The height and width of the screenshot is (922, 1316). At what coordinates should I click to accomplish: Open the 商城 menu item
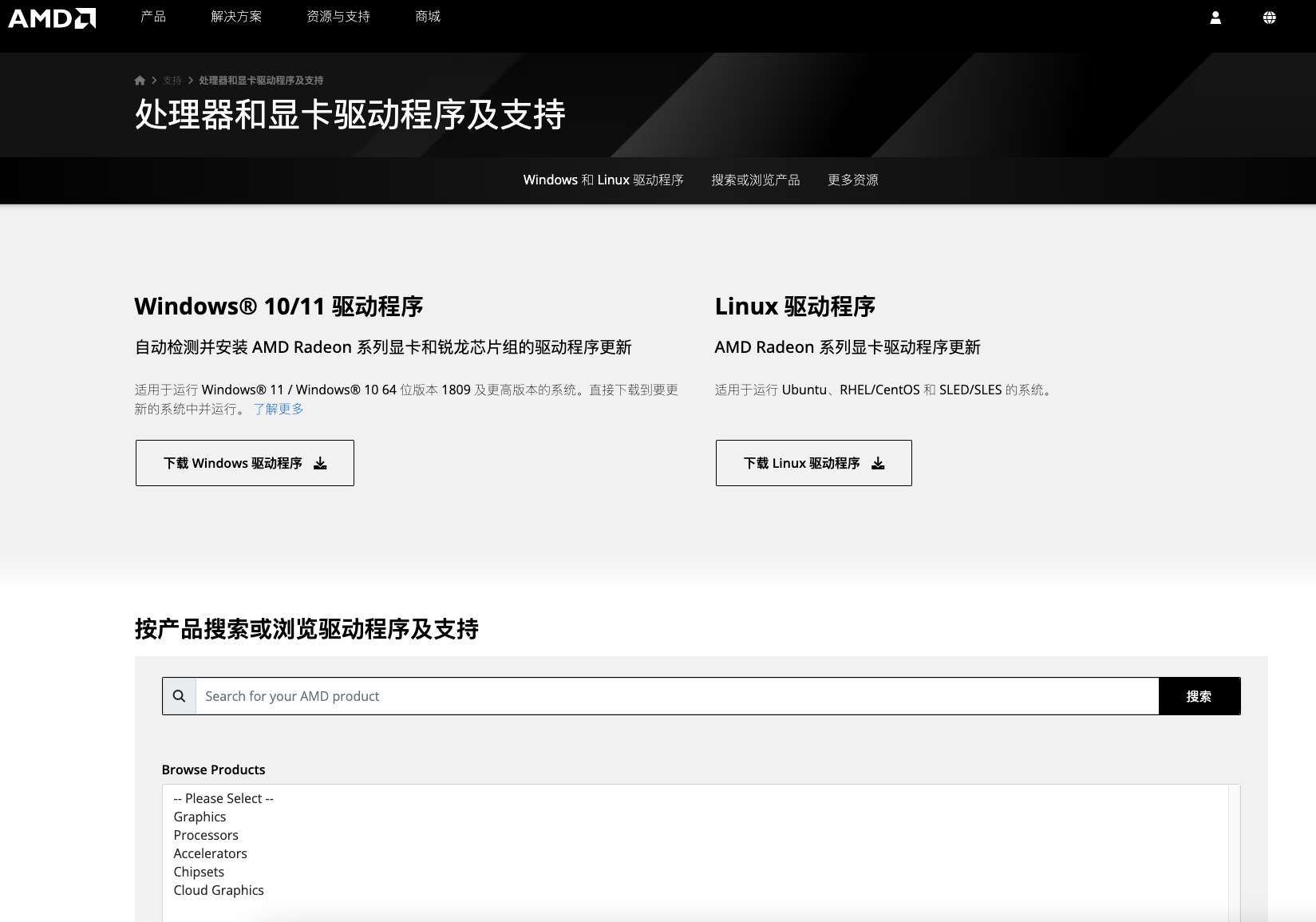[428, 17]
